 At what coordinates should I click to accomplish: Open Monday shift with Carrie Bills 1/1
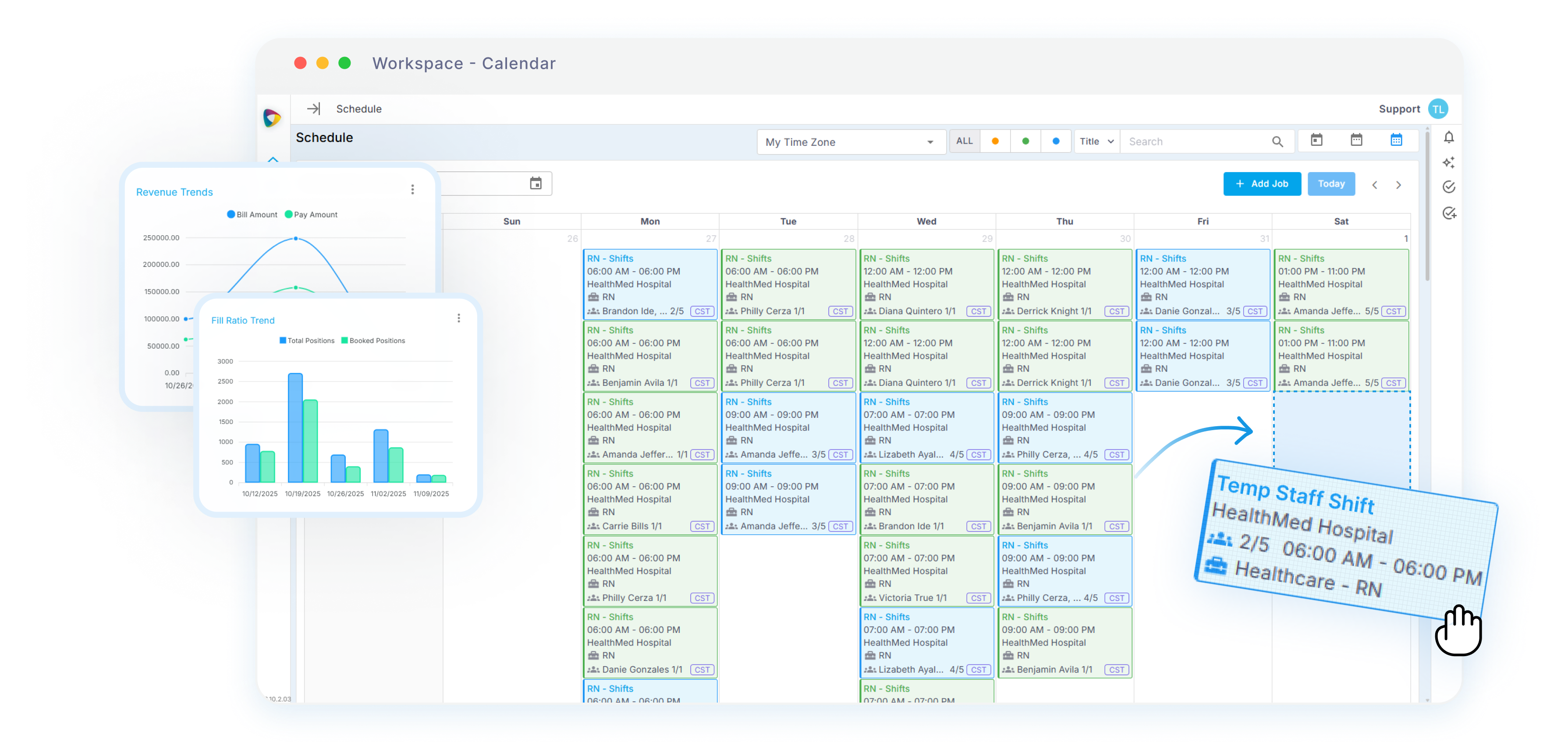pos(649,499)
